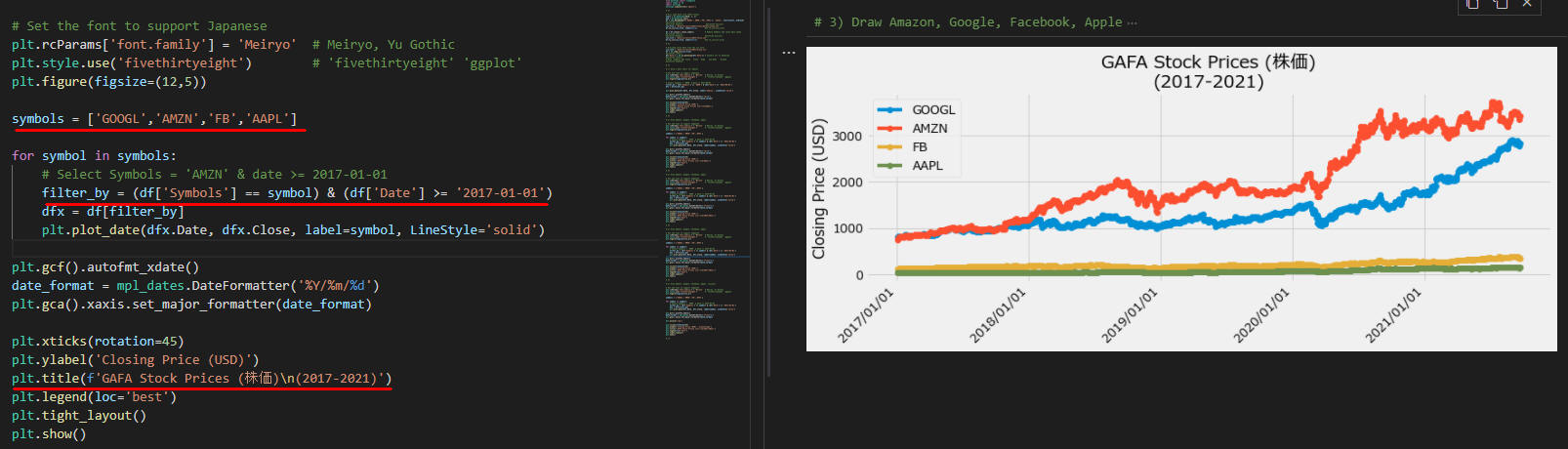The width and height of the screenshot is (1568, 449).
Task: Click the "# 'fivethirtyeight' 'ggplot'" trailing comment
Action: pos(417,63)
